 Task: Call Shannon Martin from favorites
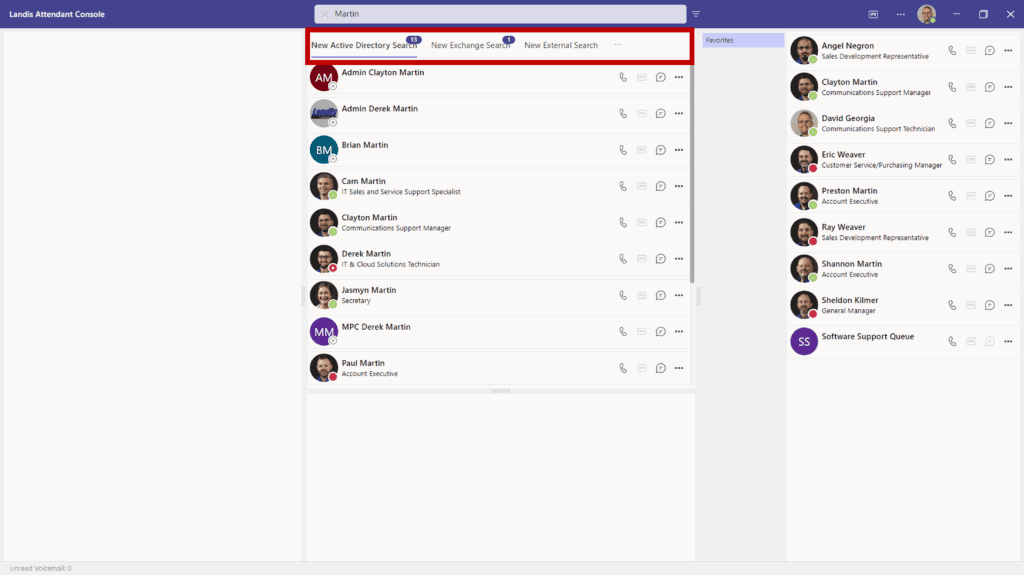pyautogui.click(x=952, y=269)
